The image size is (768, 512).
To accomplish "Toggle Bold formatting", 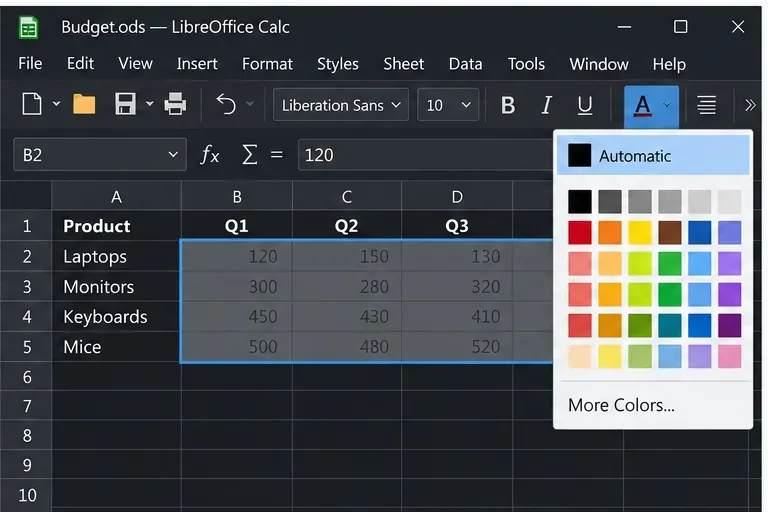I will click(x=508, y=105).
